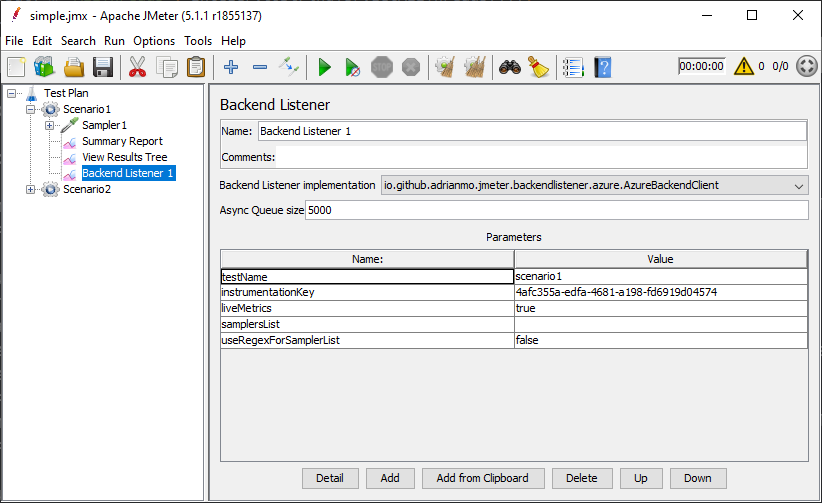Screen dimensions: 822x503
Task: Expand all nodes with plus icon
Action: 231,67
